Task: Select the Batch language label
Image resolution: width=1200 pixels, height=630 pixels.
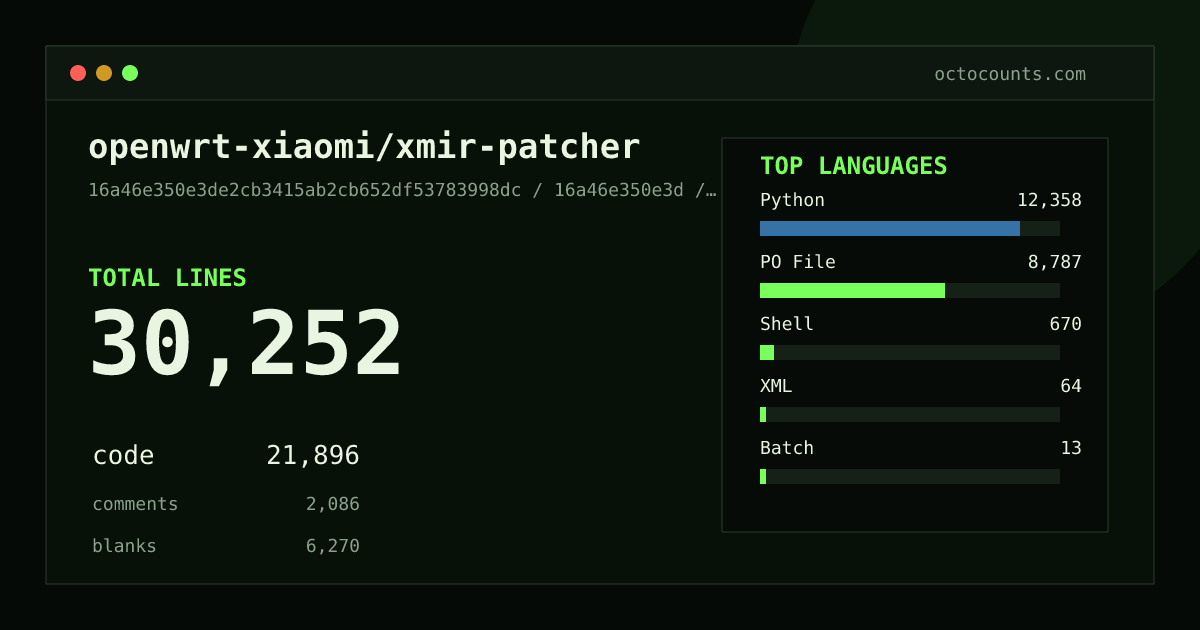Action: (x=787, y=448)
